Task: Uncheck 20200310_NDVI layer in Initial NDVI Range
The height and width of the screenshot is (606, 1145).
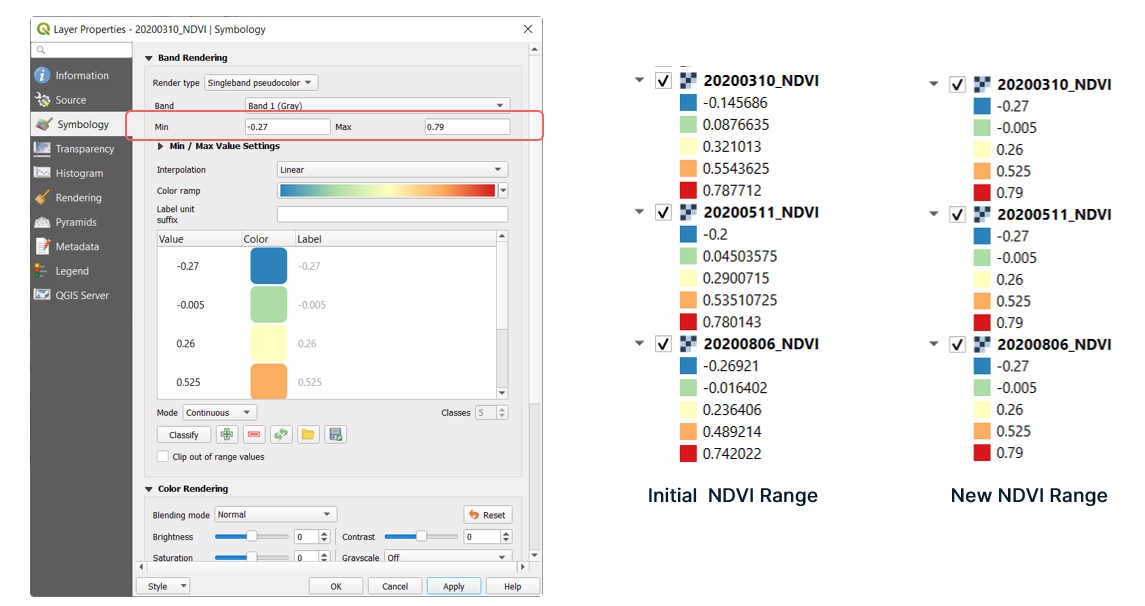Action: (x=663, y=81)
